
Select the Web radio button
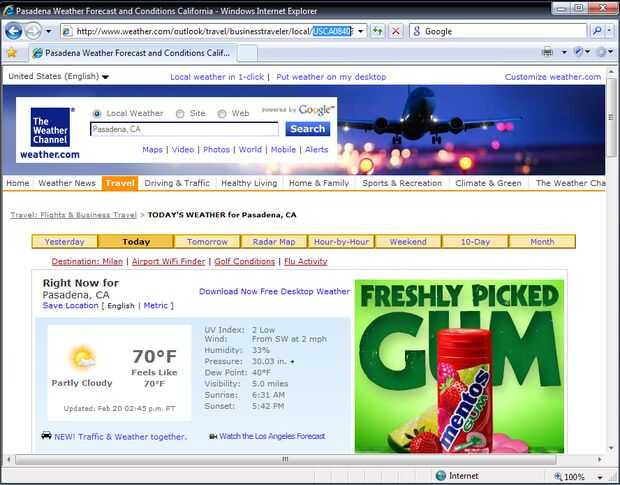point(222,113)
